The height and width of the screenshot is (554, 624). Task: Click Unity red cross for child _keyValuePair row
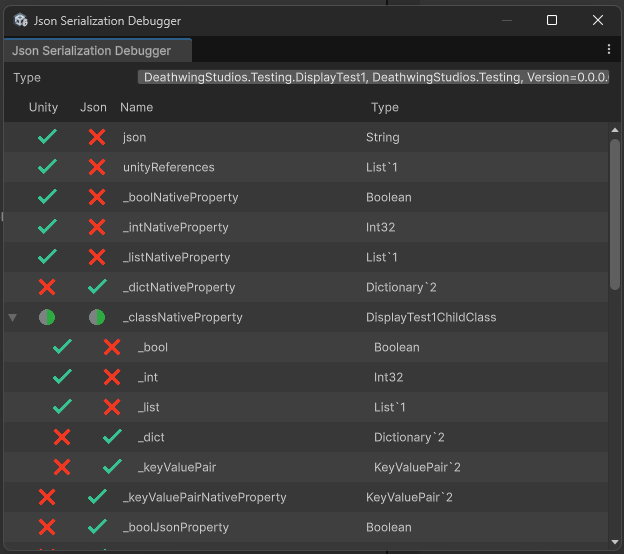coord(62,467)
